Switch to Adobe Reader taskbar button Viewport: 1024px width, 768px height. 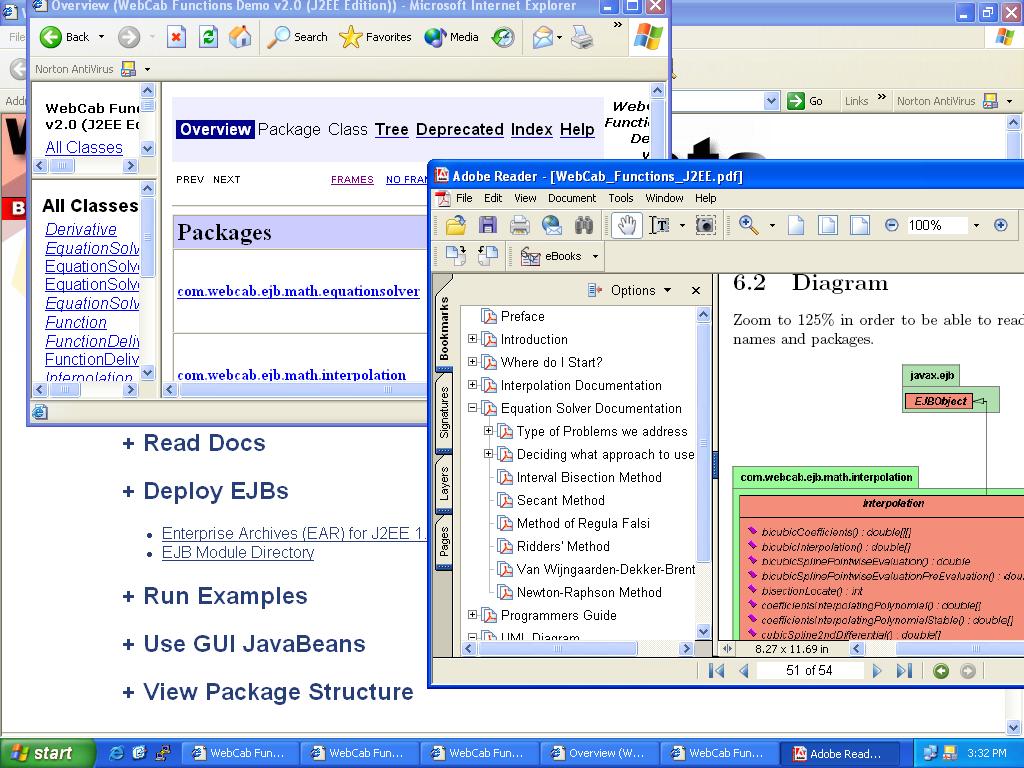click(840, 754)
